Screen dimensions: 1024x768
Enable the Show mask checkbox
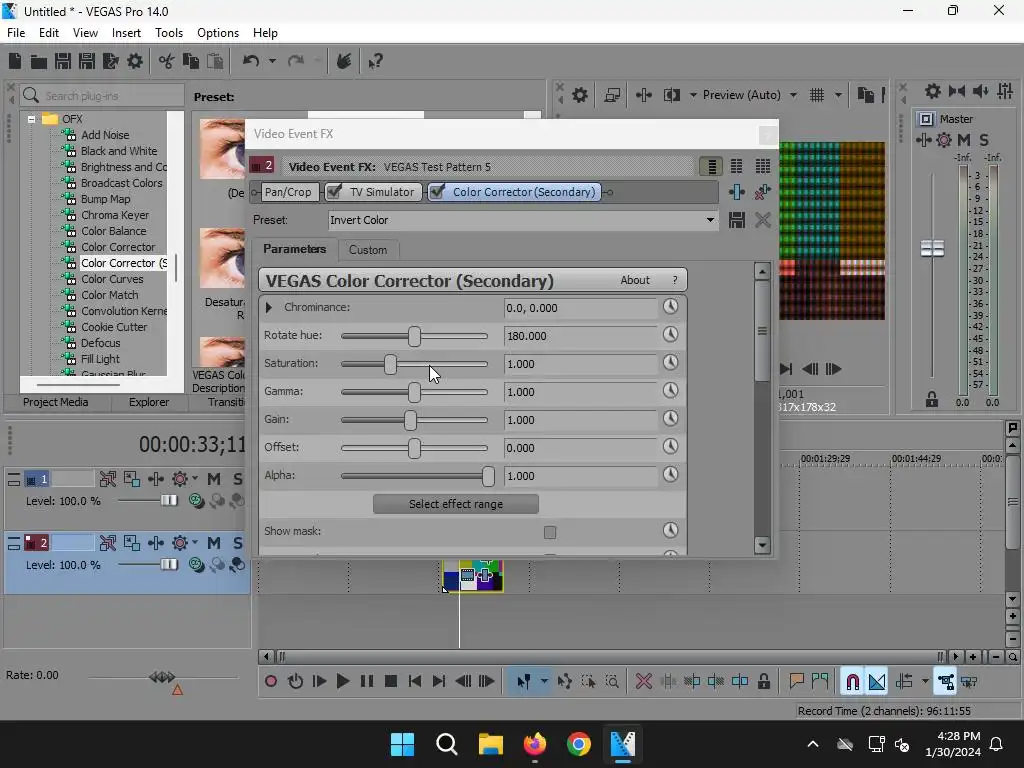click(550, 532)
